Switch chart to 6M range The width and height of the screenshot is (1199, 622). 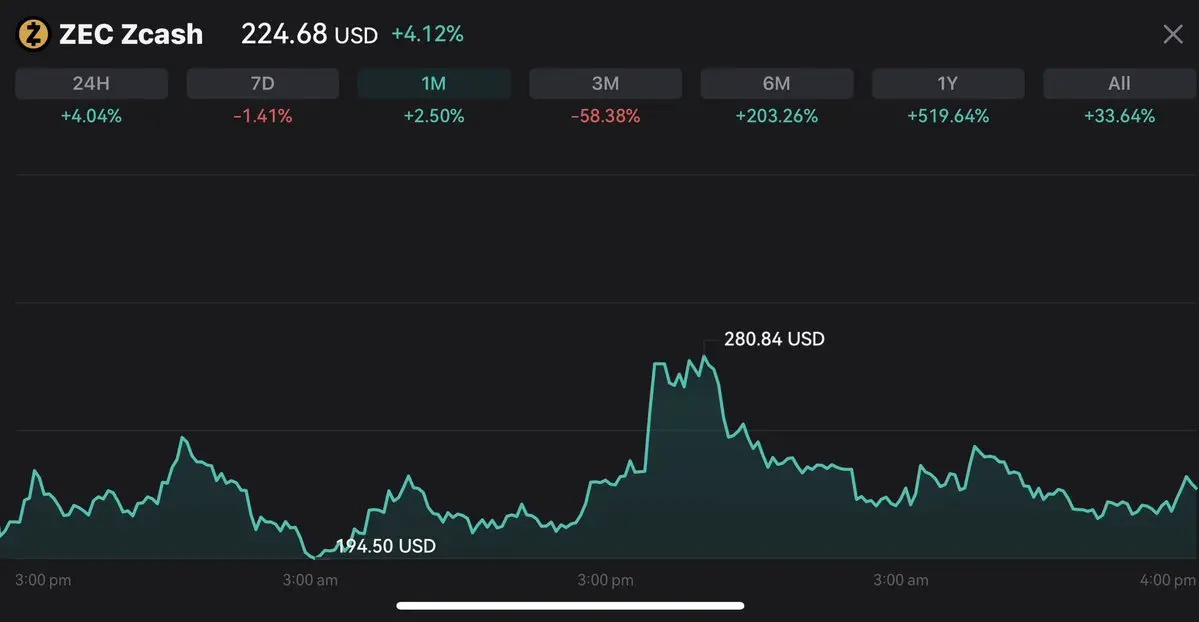tap(777, 84)
